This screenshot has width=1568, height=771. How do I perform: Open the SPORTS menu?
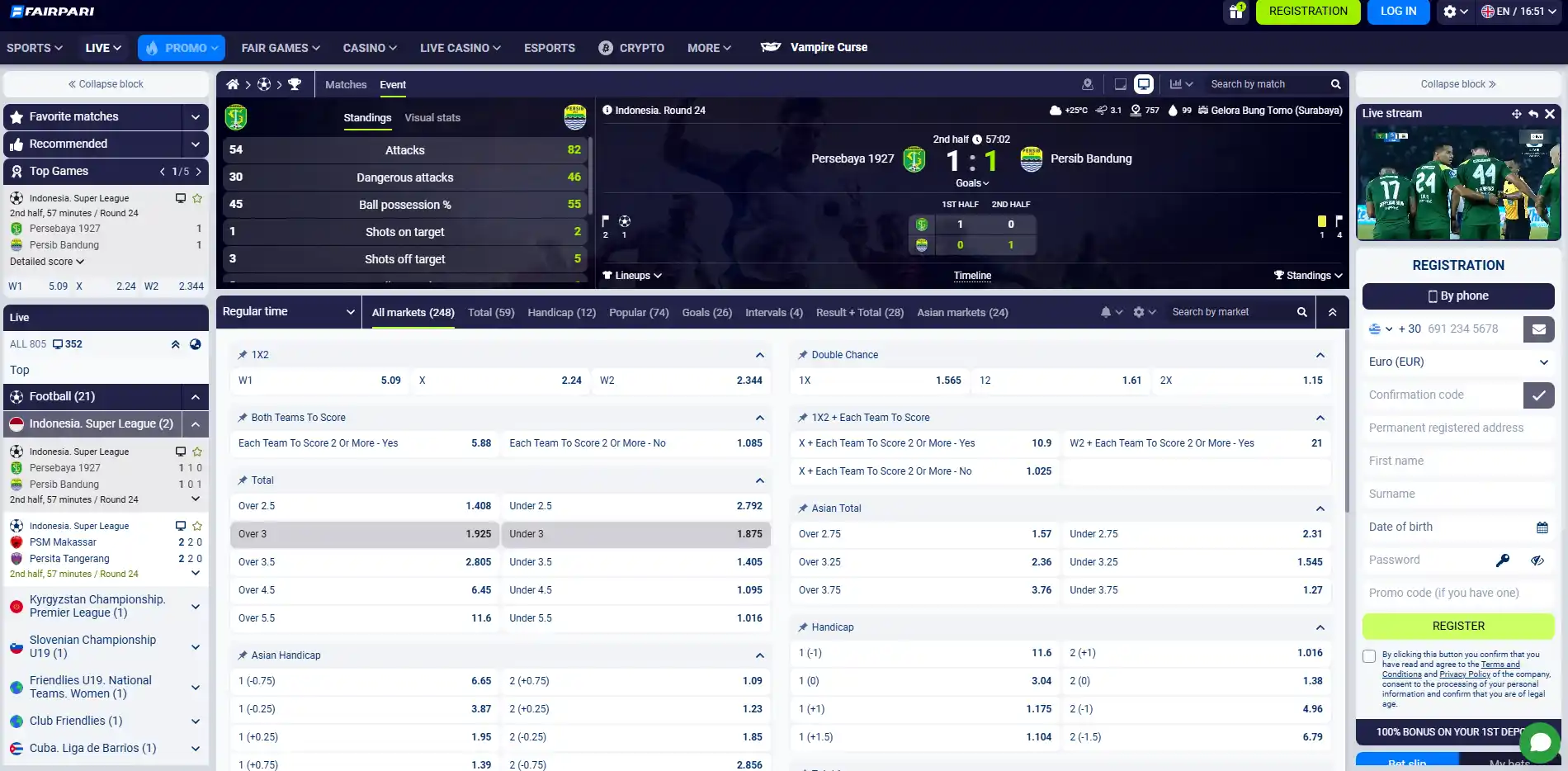coord(35,48)
